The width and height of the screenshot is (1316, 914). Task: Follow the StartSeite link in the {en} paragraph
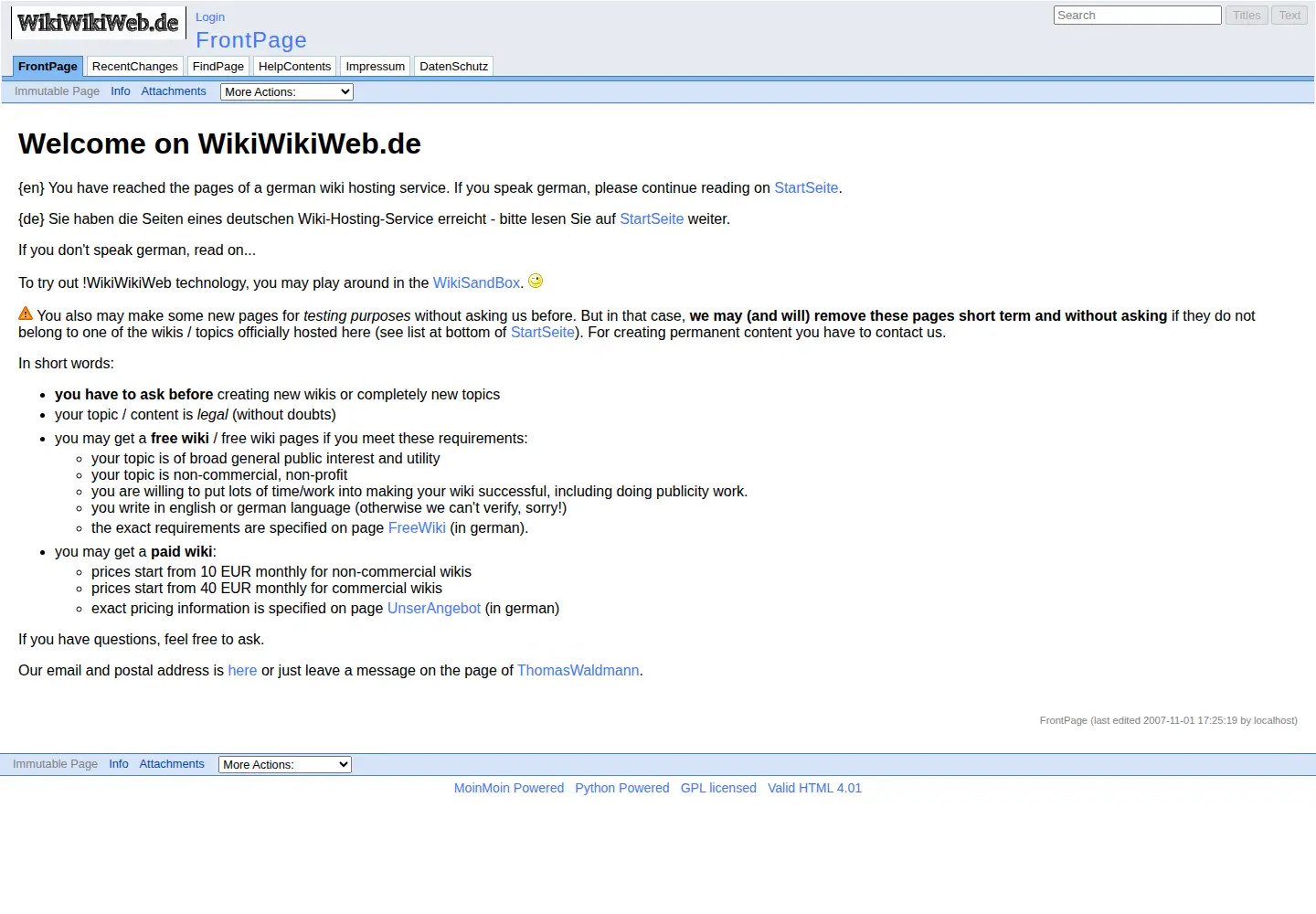click(806, 187)
